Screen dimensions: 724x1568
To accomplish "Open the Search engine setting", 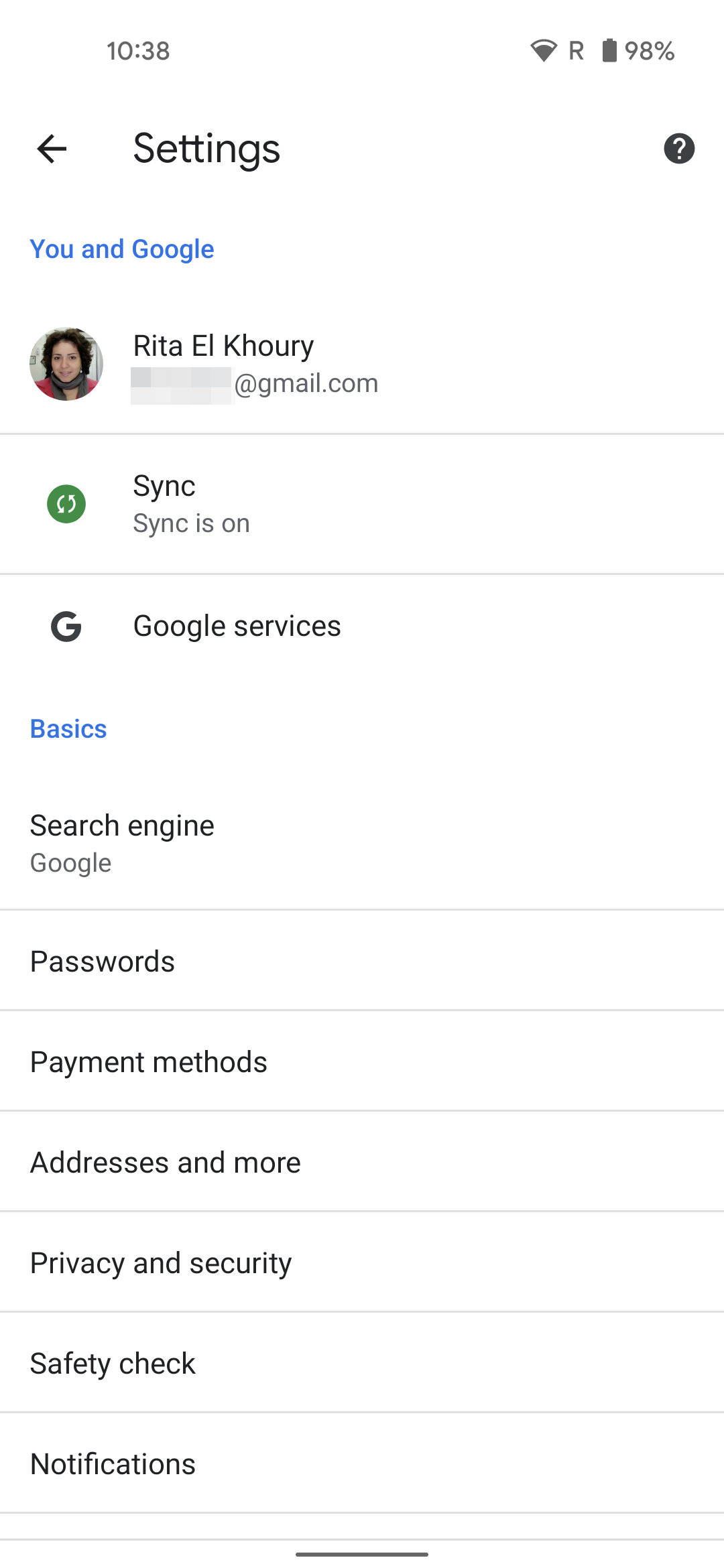I will pyautogui.click(x=268, y=842).
